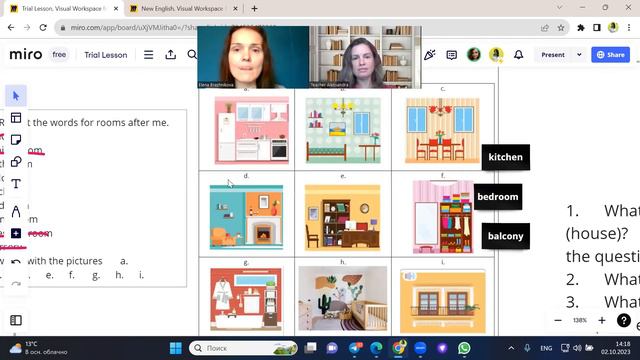Open notifications bell in Miro
This screenshot has width=640, height=360.
(x=518, y=55)
